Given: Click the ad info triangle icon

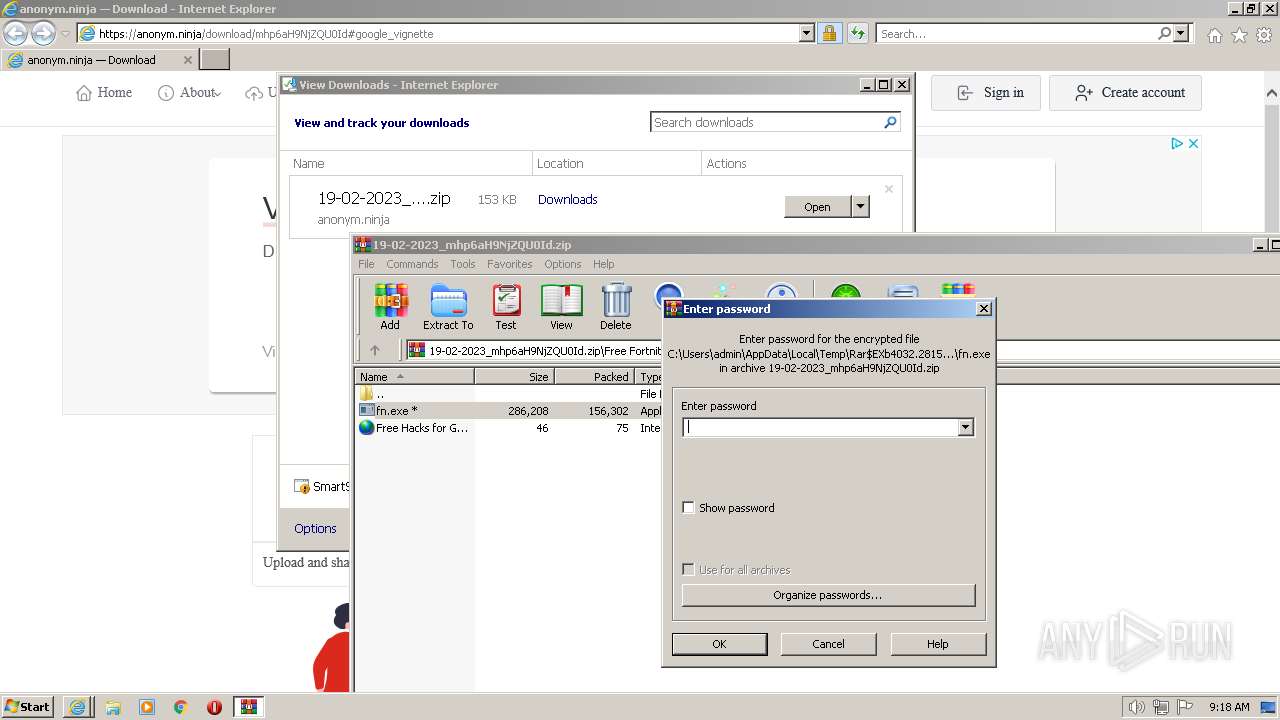Looking at the screenshot, I should pos(1177,144).
